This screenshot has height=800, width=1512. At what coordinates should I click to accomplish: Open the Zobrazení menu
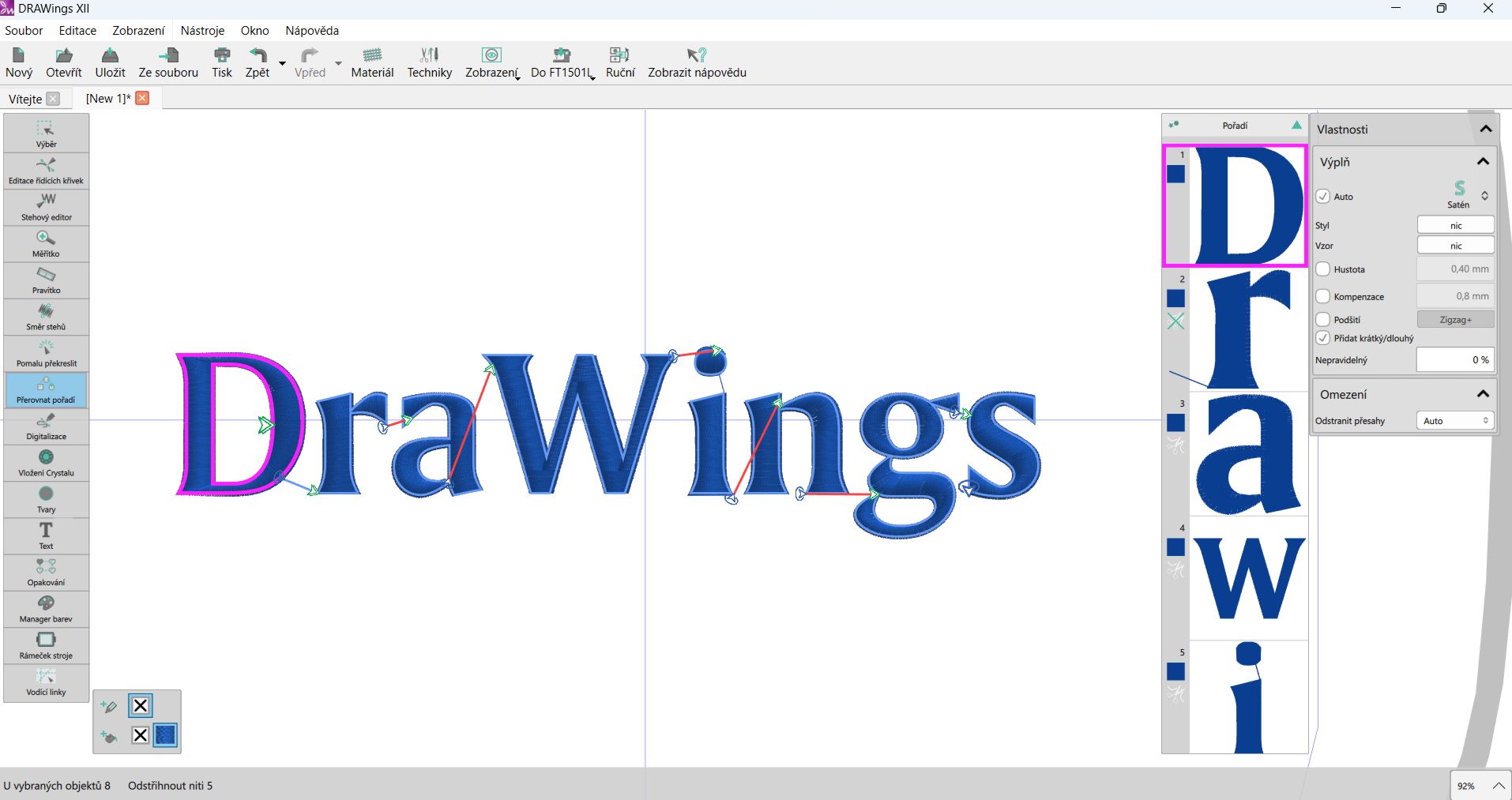pos(138,30)
